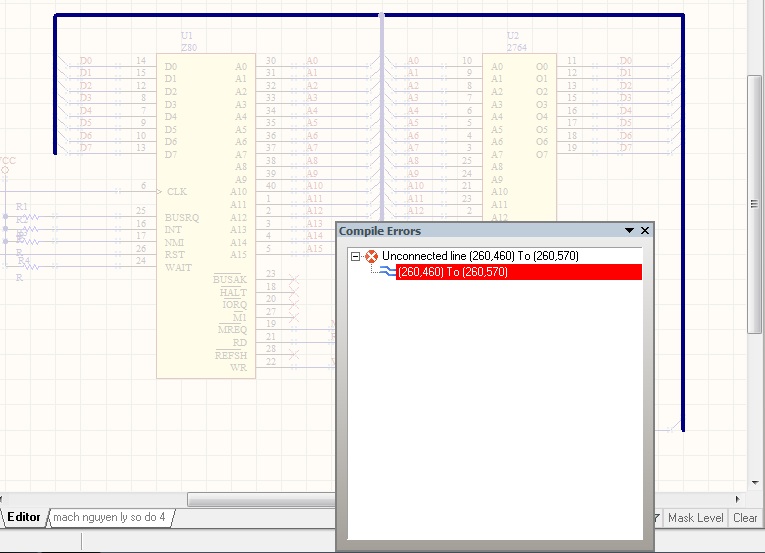Click the Mask Level button

point(695,518)
